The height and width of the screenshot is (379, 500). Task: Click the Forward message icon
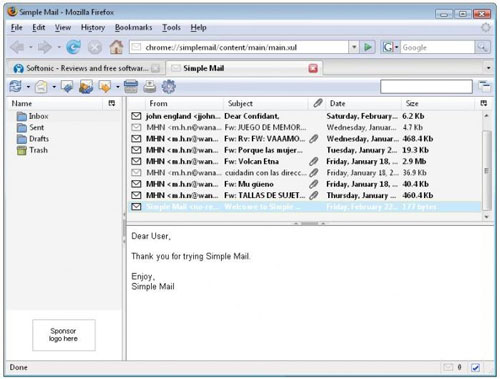(x=105, y=87)
